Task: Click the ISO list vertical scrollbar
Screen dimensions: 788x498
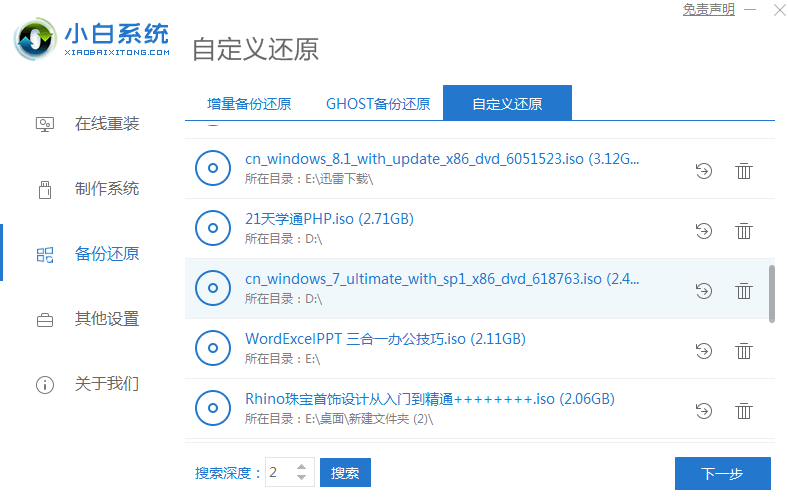Action: pos(771,294)
